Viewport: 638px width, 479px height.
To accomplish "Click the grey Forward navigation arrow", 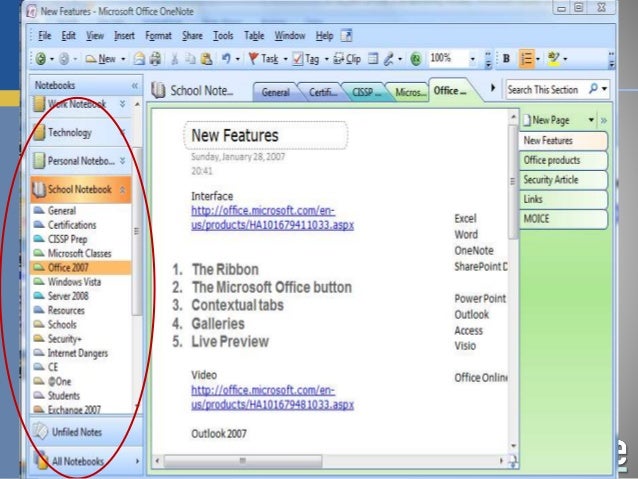I will coord(64,59).
